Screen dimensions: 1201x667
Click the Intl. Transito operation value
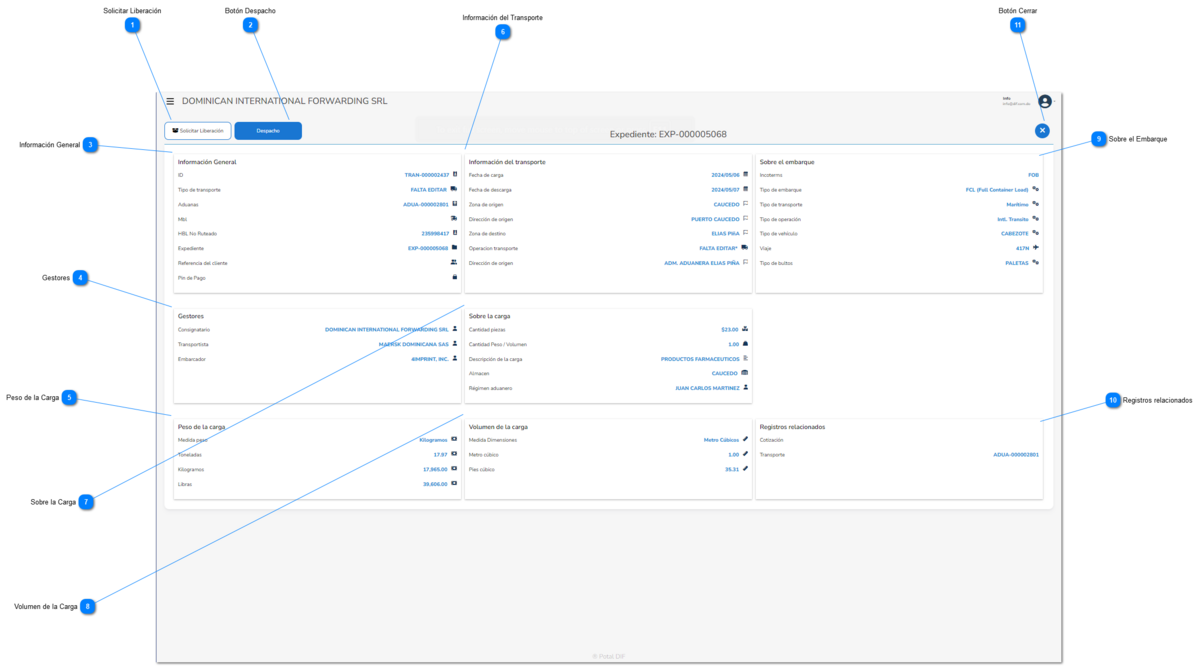click(1013, 218)
